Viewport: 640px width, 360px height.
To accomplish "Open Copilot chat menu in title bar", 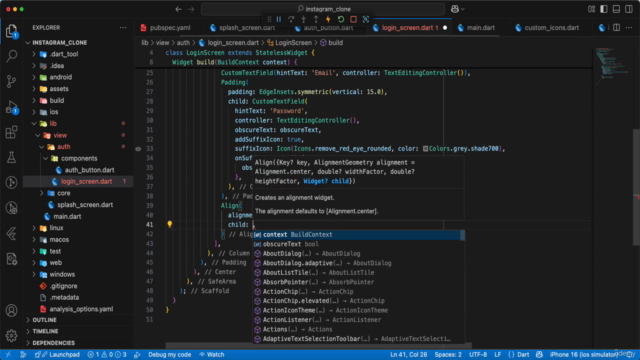I will pos(457,9).
